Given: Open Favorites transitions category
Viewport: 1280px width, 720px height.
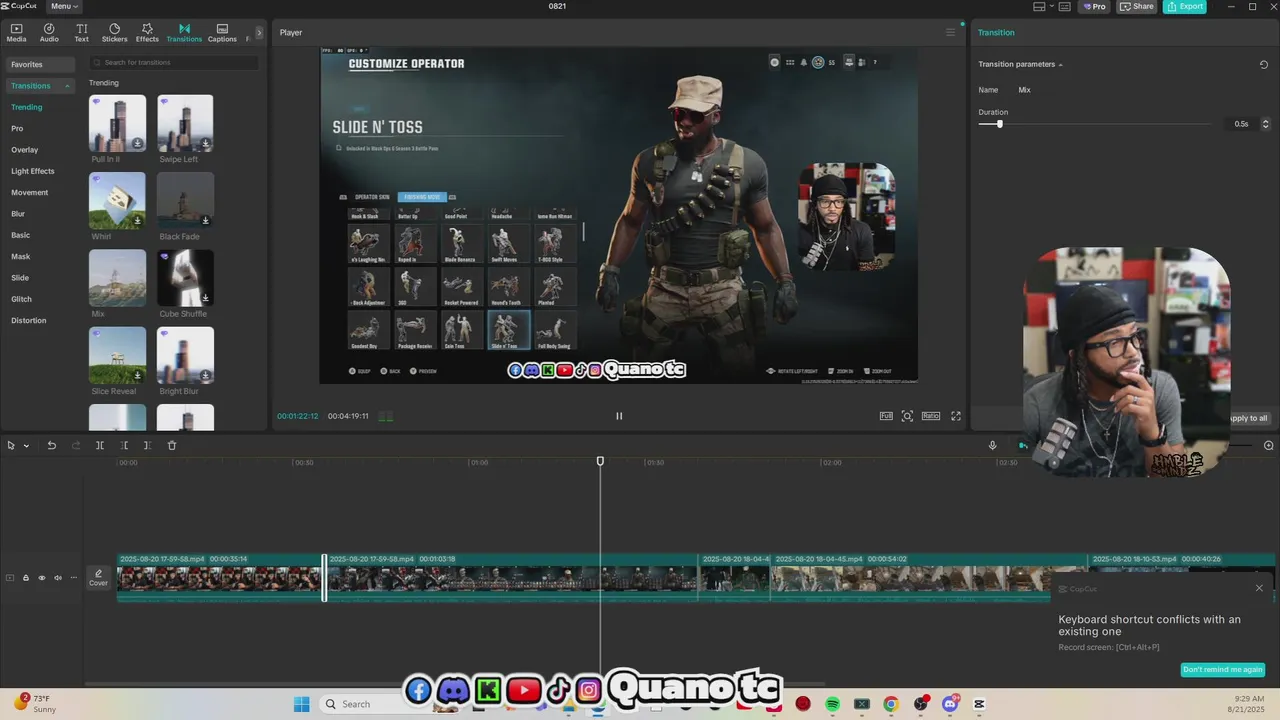Looking at the screenshot, I should point(38,64).
